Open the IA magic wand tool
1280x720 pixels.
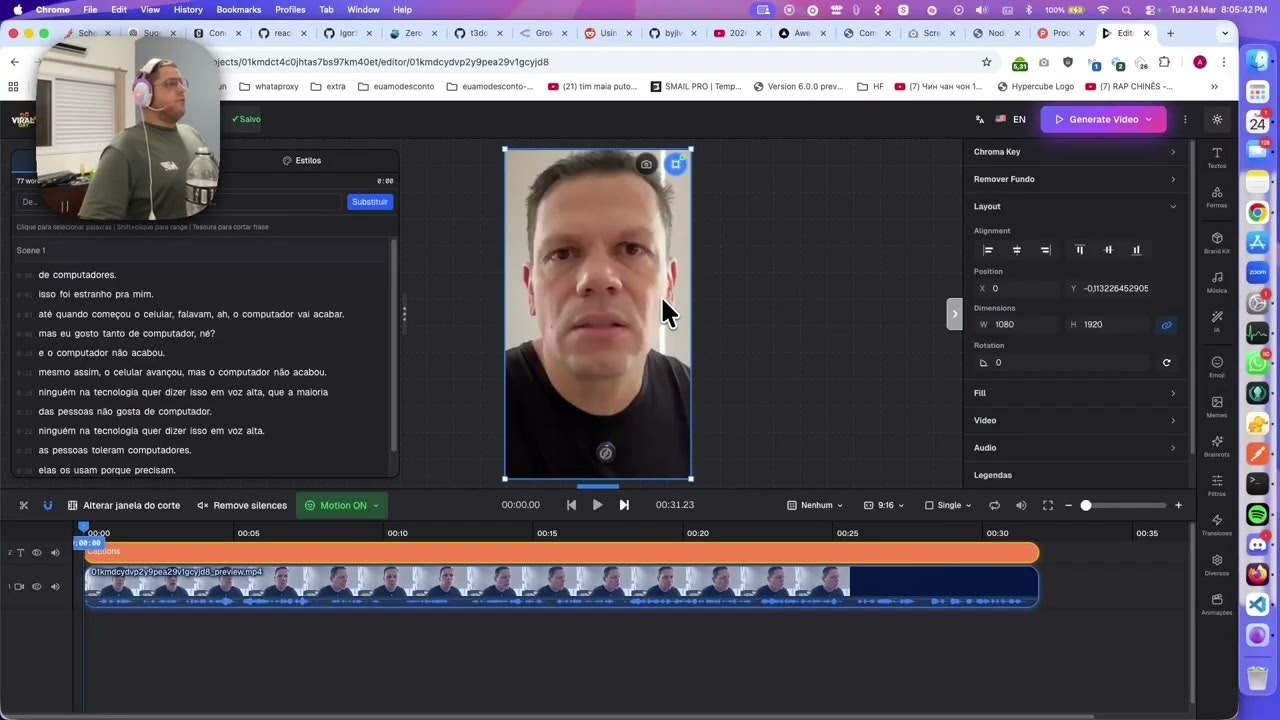point(1217,321)
